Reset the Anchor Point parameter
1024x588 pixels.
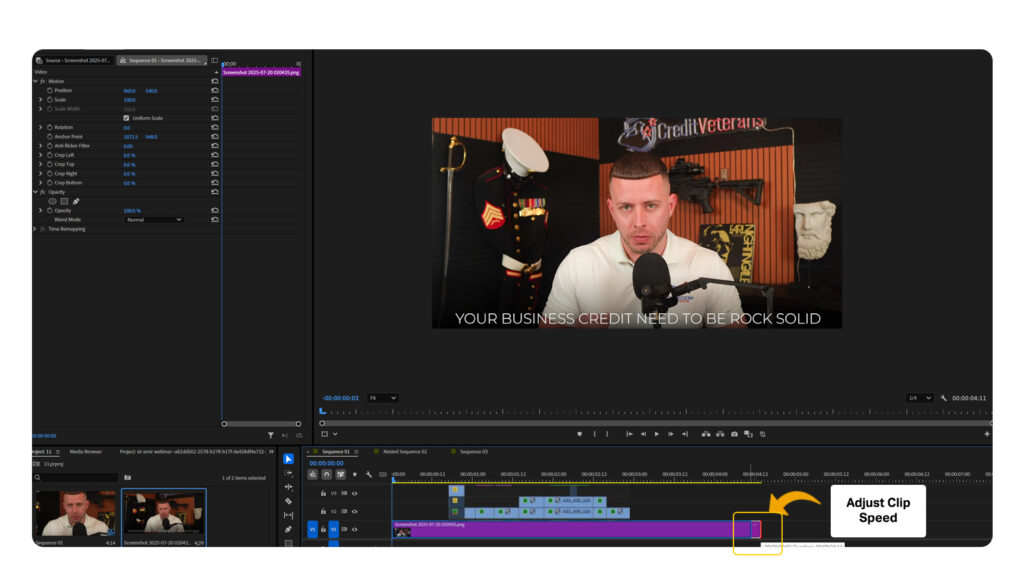coord(214,137)
